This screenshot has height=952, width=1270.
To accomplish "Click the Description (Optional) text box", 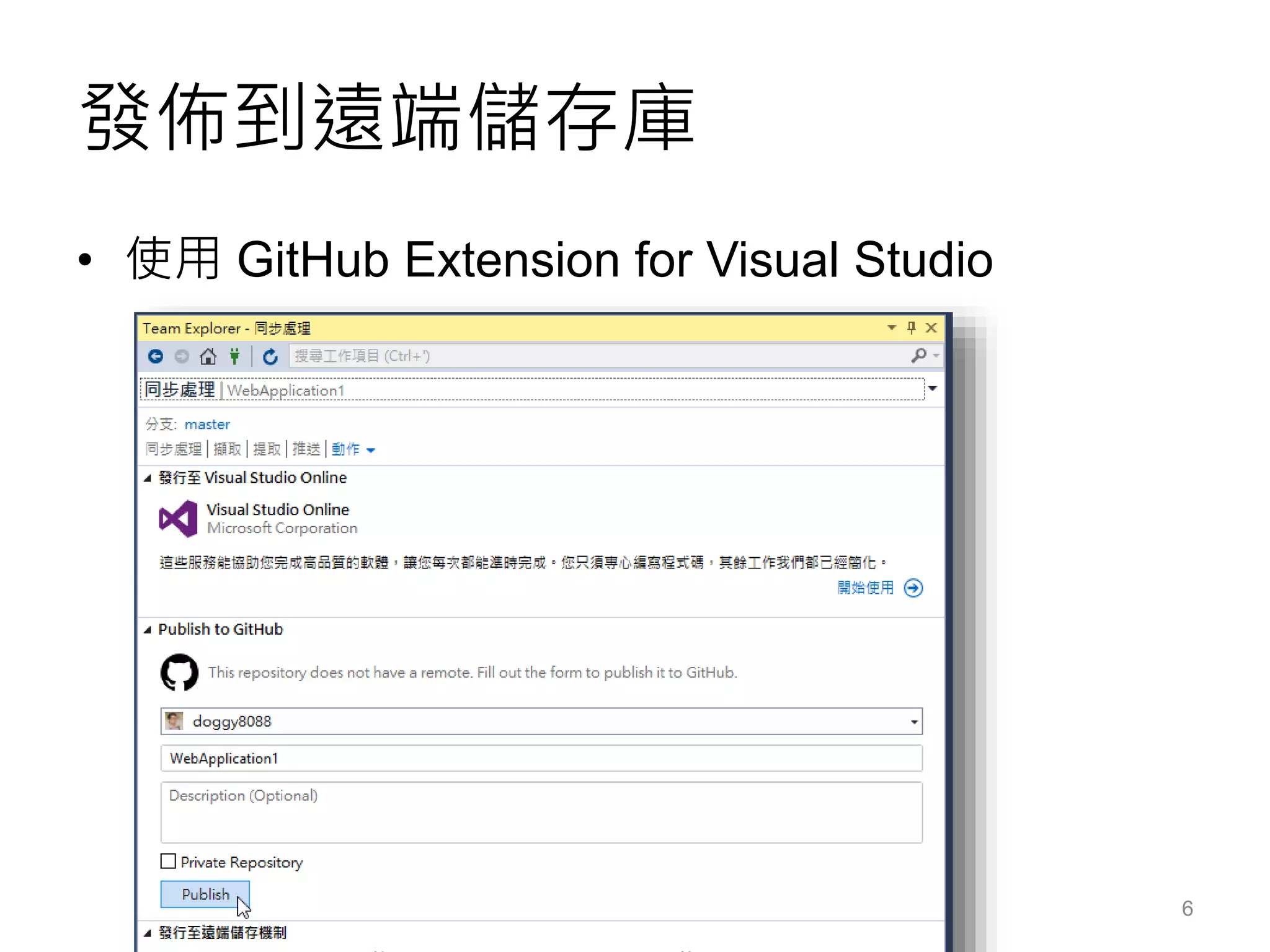I will 541,812.
